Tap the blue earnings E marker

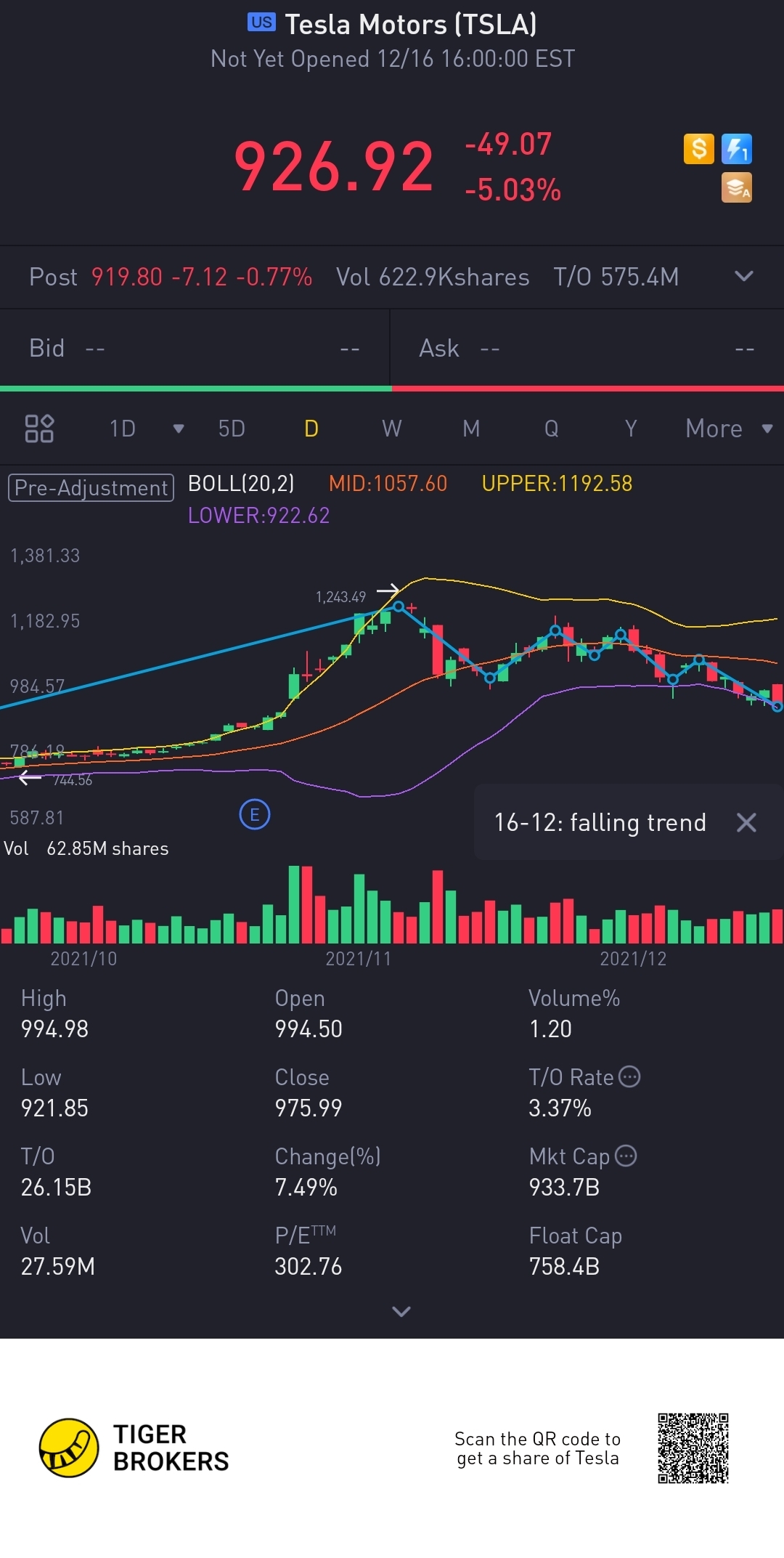(255, 814)
